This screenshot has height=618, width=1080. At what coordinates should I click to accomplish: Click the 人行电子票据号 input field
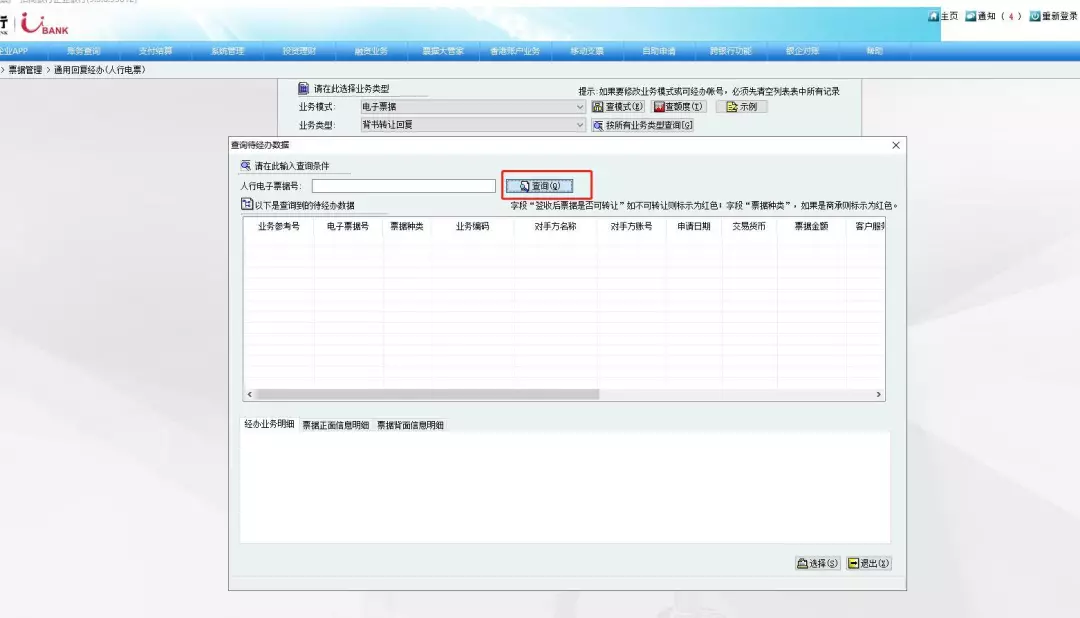pos(403,186)
